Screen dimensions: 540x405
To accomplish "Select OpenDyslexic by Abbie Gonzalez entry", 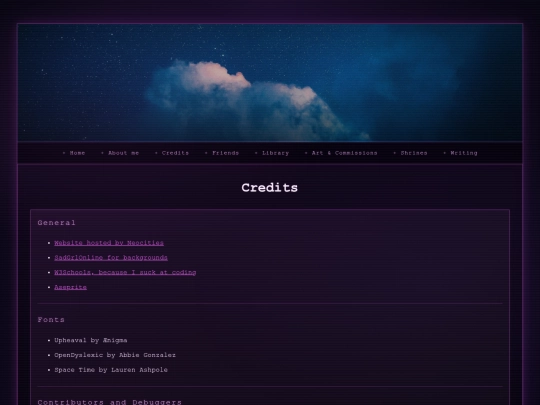I will coord(115,355).
